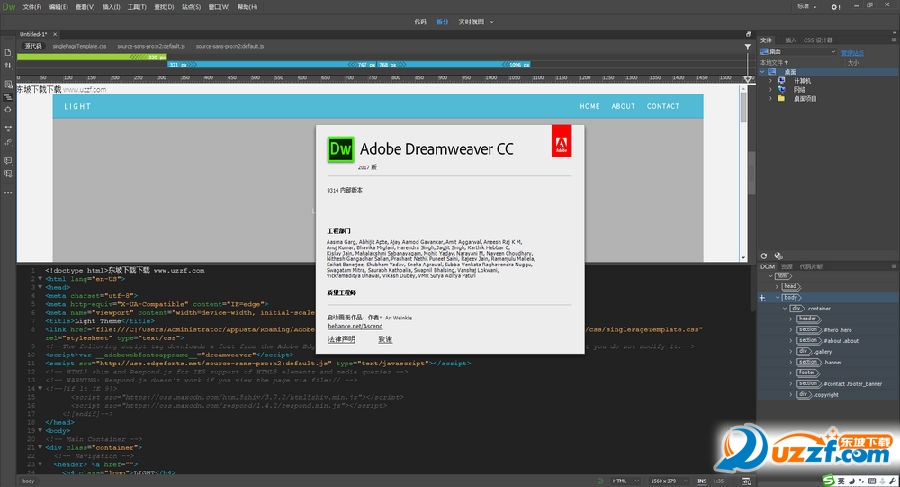Click the Apply Comment icon in left toolbar

coord(8,160)
